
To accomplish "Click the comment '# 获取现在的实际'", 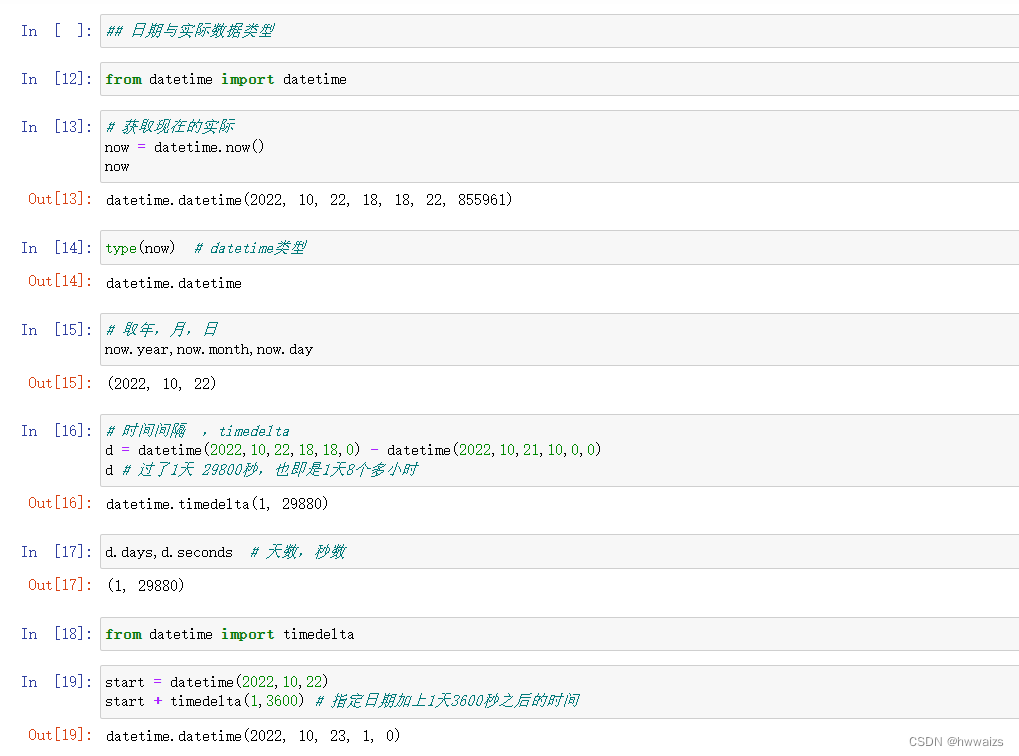I will click(x=170, y=126).
